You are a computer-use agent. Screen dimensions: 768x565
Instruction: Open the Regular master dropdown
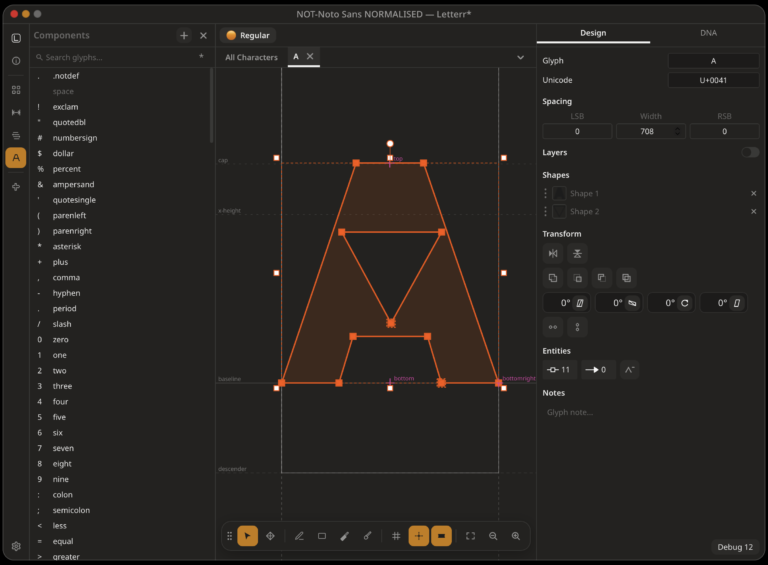(x=248, y=35)
